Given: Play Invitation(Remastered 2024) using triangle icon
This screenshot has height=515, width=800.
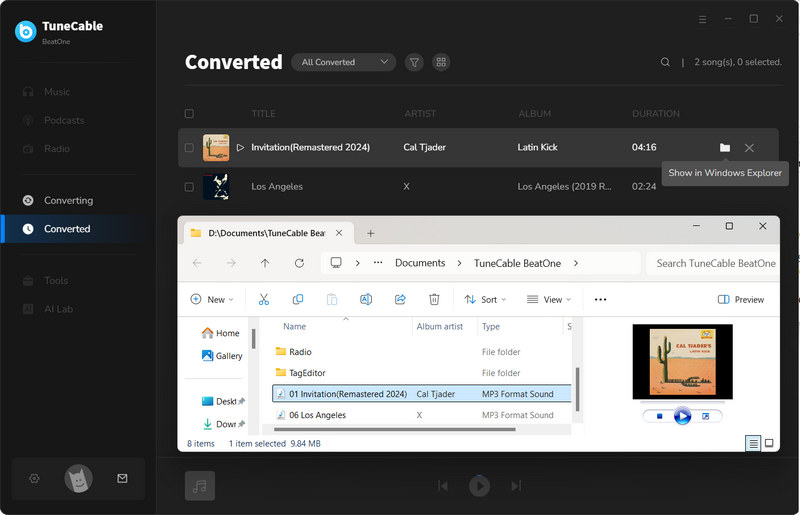Looking at the screenshot, I should point(240,148).
